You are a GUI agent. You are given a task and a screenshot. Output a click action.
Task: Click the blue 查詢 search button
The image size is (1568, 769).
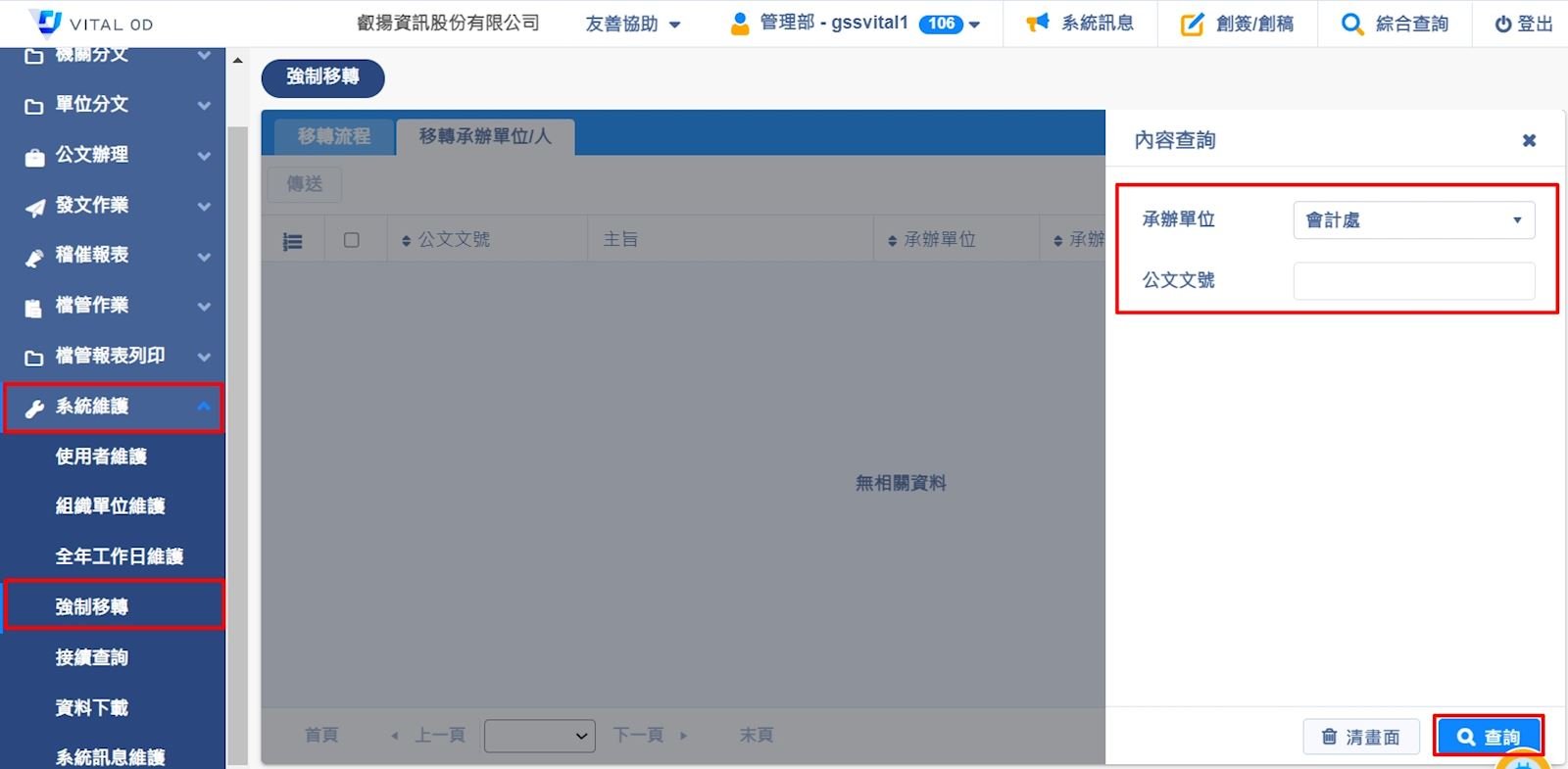1488,737
